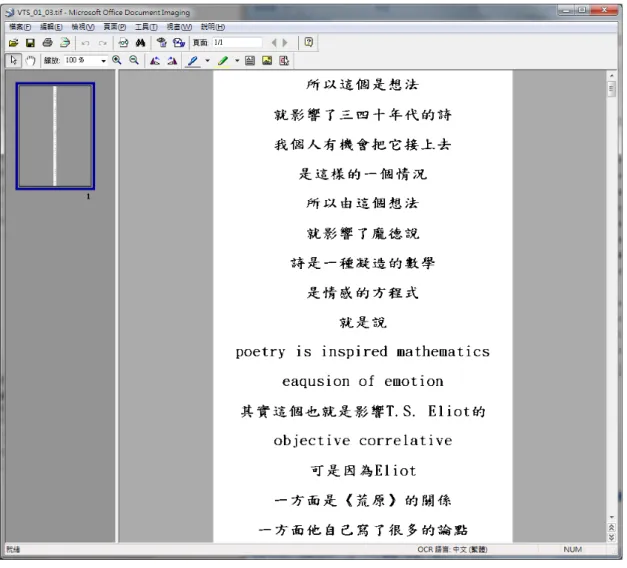This screenshot has height=568, width=627.
Task: Expand the Highlighter options dropdown arrow
Action: [x=238, y=61]
